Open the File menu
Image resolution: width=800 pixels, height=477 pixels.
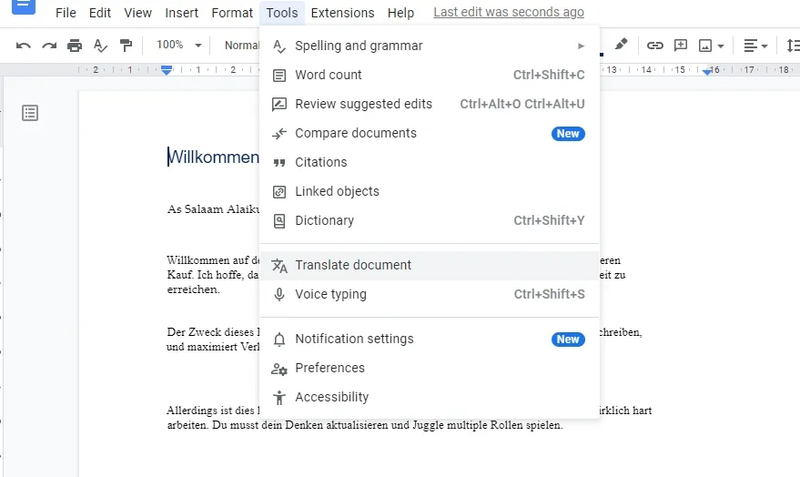pos(66,13)
